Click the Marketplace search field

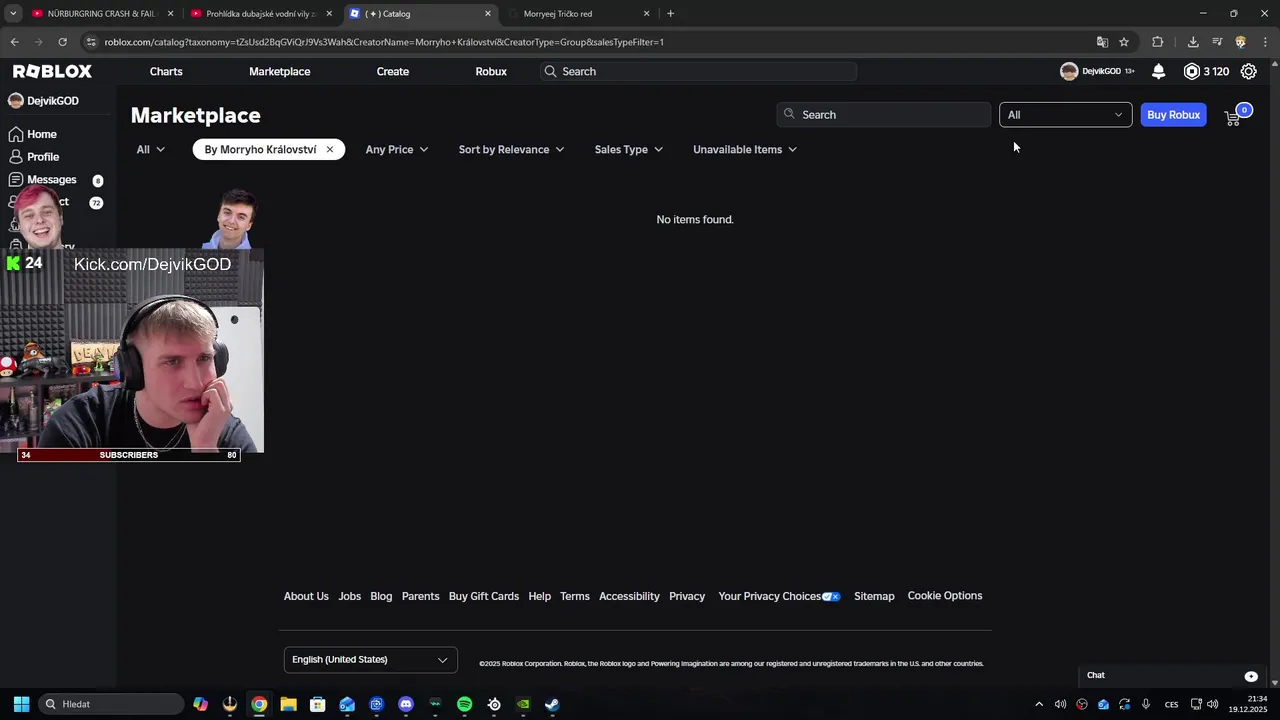click(x=883, y=115)
